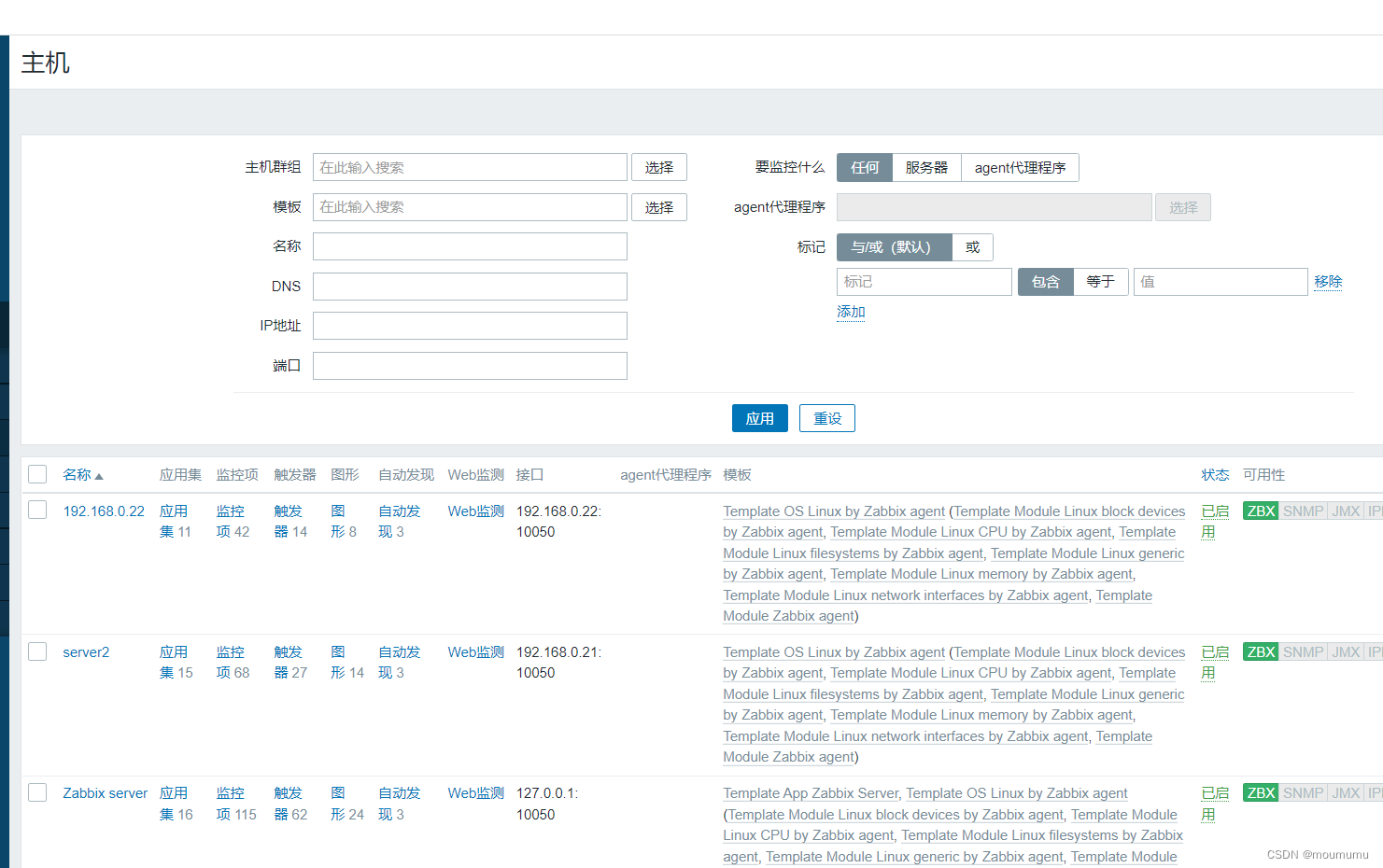
Task: Open 应用集 16 for Zabbix server
Action: (174, 803)
